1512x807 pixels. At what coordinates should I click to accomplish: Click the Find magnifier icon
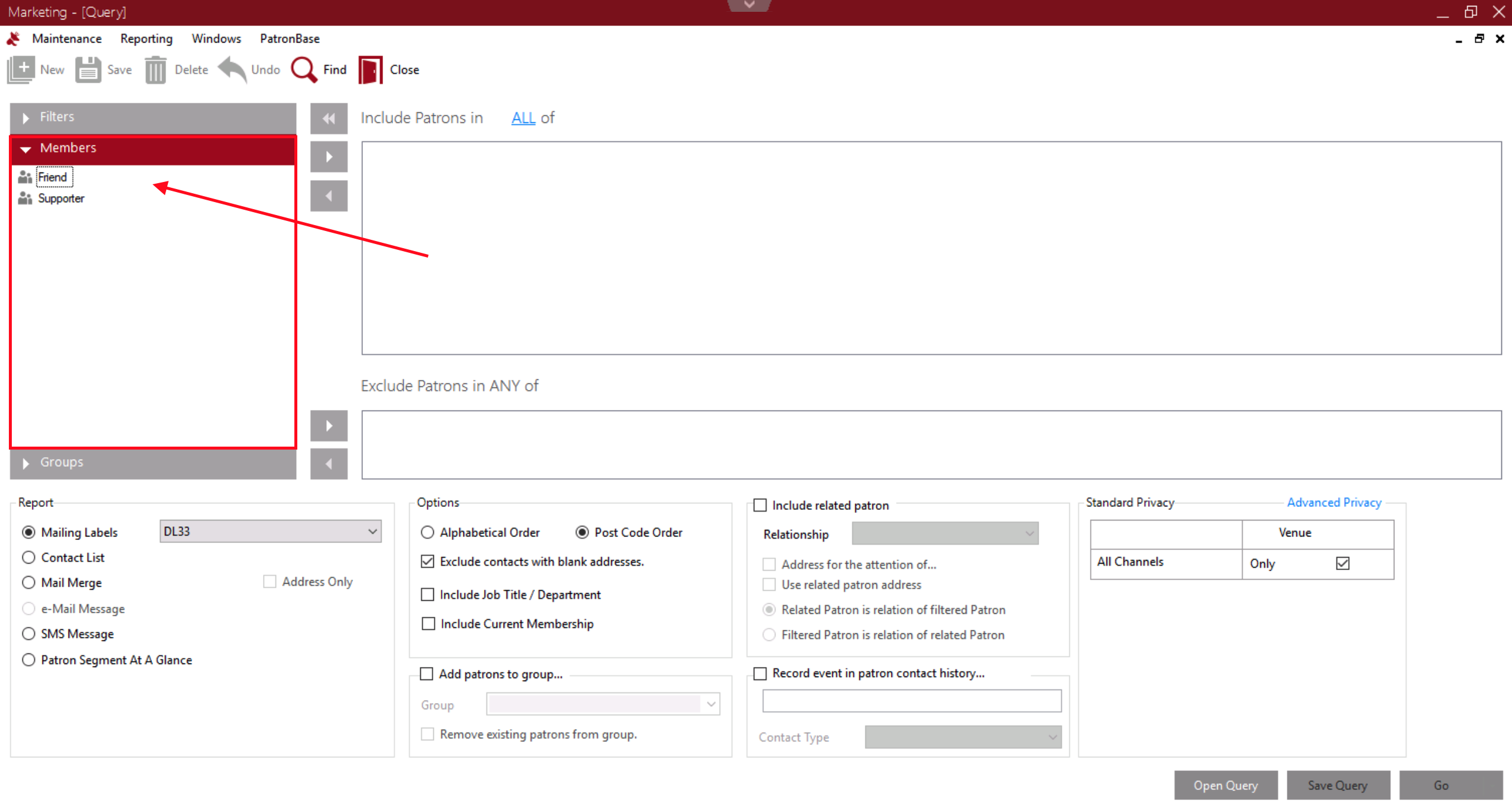tap(304, 70)
